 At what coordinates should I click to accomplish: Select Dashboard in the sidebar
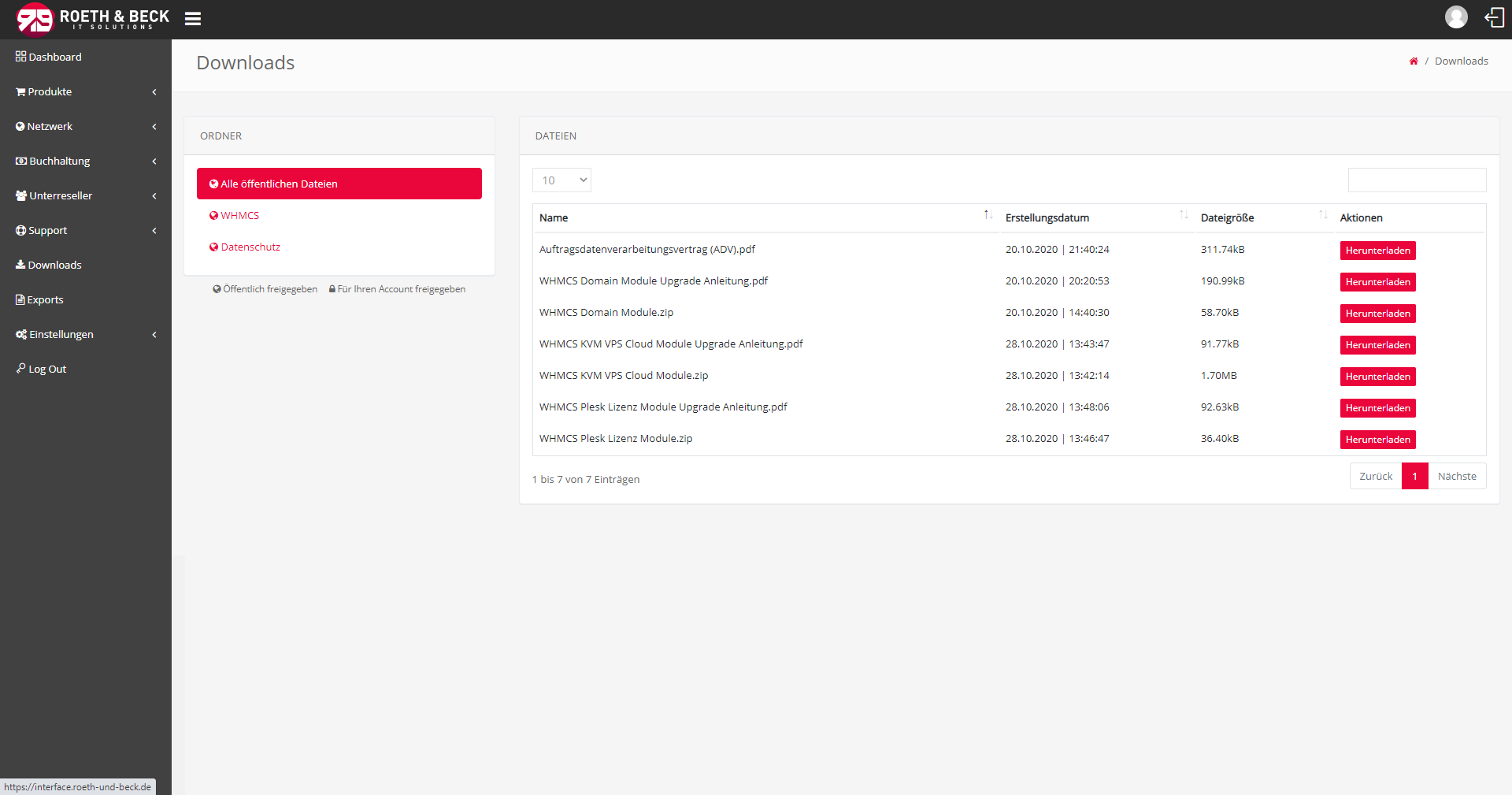click(54, 56)
